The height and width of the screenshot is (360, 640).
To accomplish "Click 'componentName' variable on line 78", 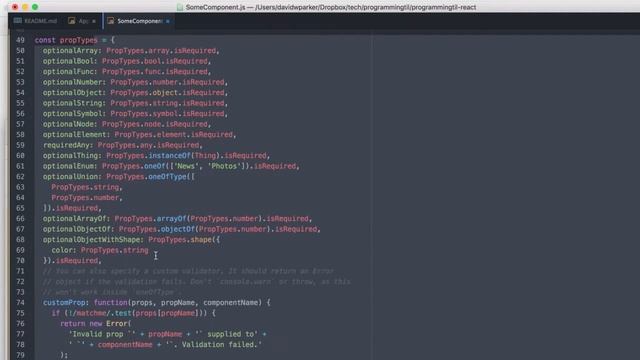I will [x=125, y=344].
